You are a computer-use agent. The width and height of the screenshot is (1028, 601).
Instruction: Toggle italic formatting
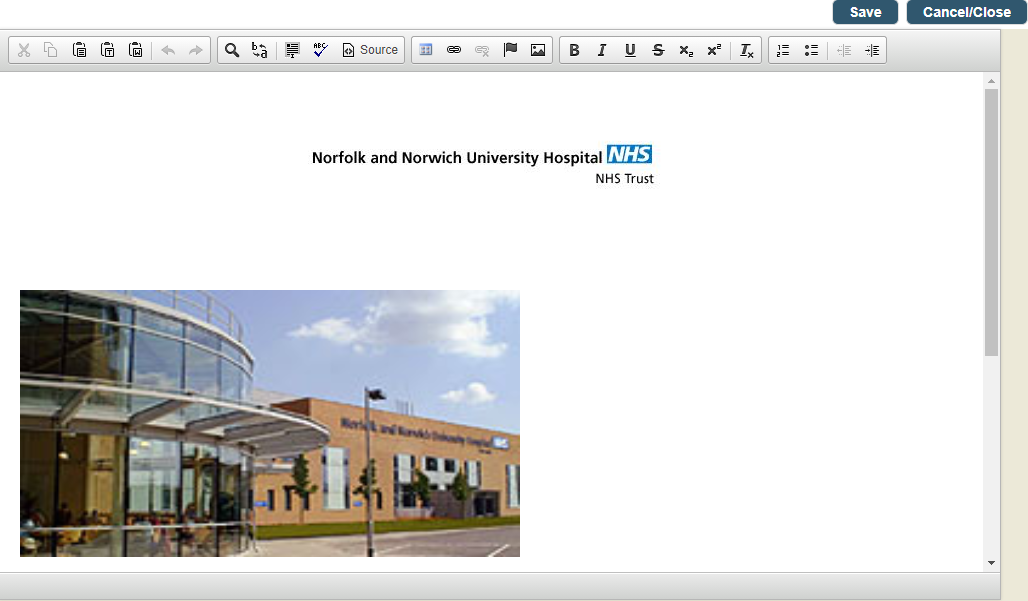[x=602, y=50]
